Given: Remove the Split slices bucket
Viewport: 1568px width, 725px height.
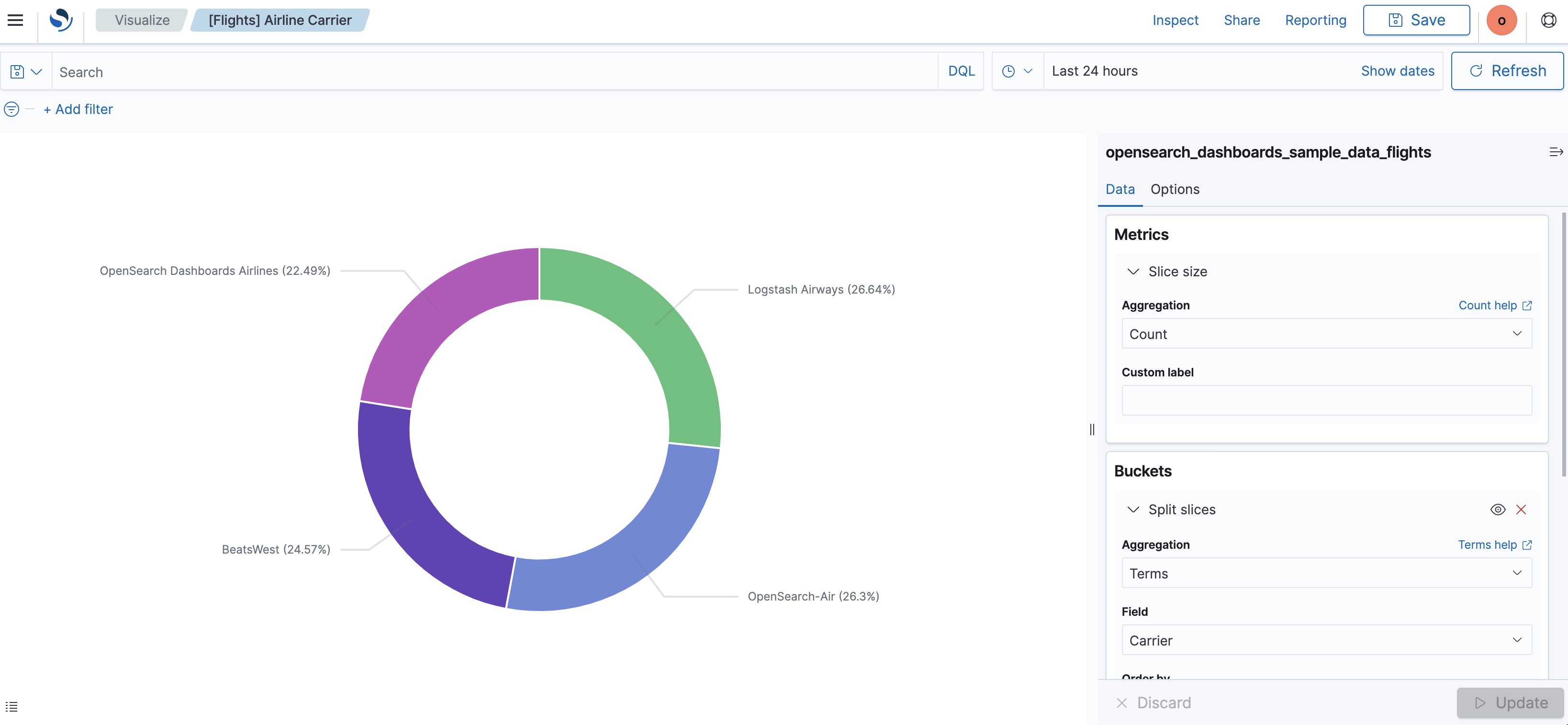Looking at the screenshot, I should (1521, 510).
